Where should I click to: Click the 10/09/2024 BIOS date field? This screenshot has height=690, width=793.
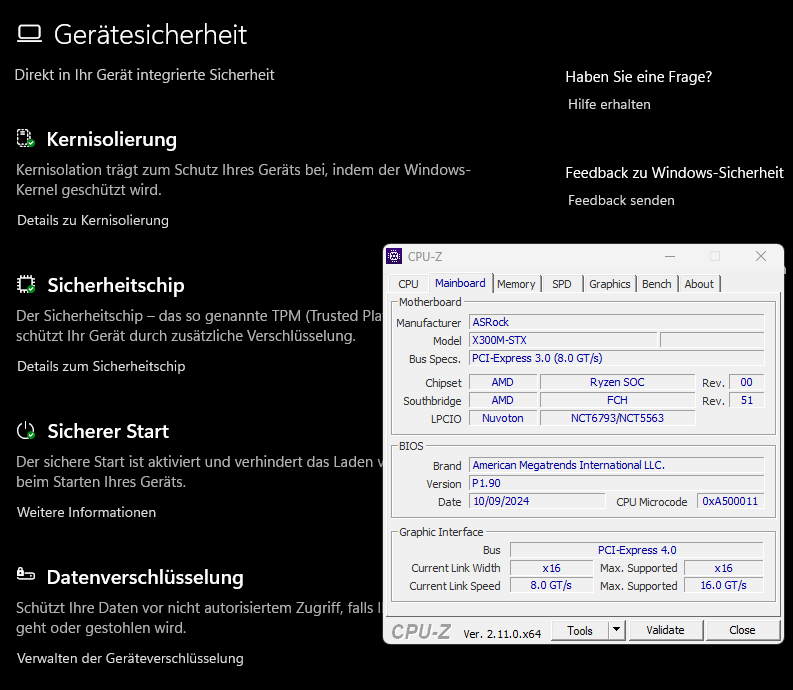point(537,501)
